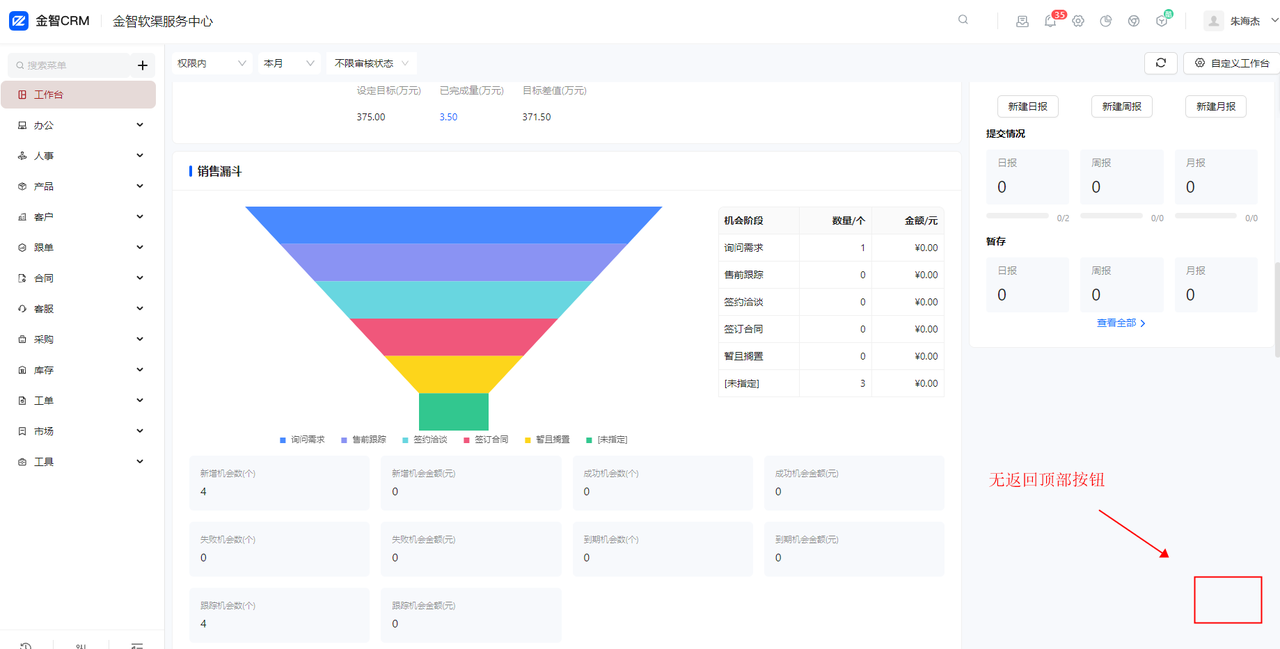Expand the 客服 menu chevron
The width and height of the screenshot is (1280, 649).
click(140, 309)
